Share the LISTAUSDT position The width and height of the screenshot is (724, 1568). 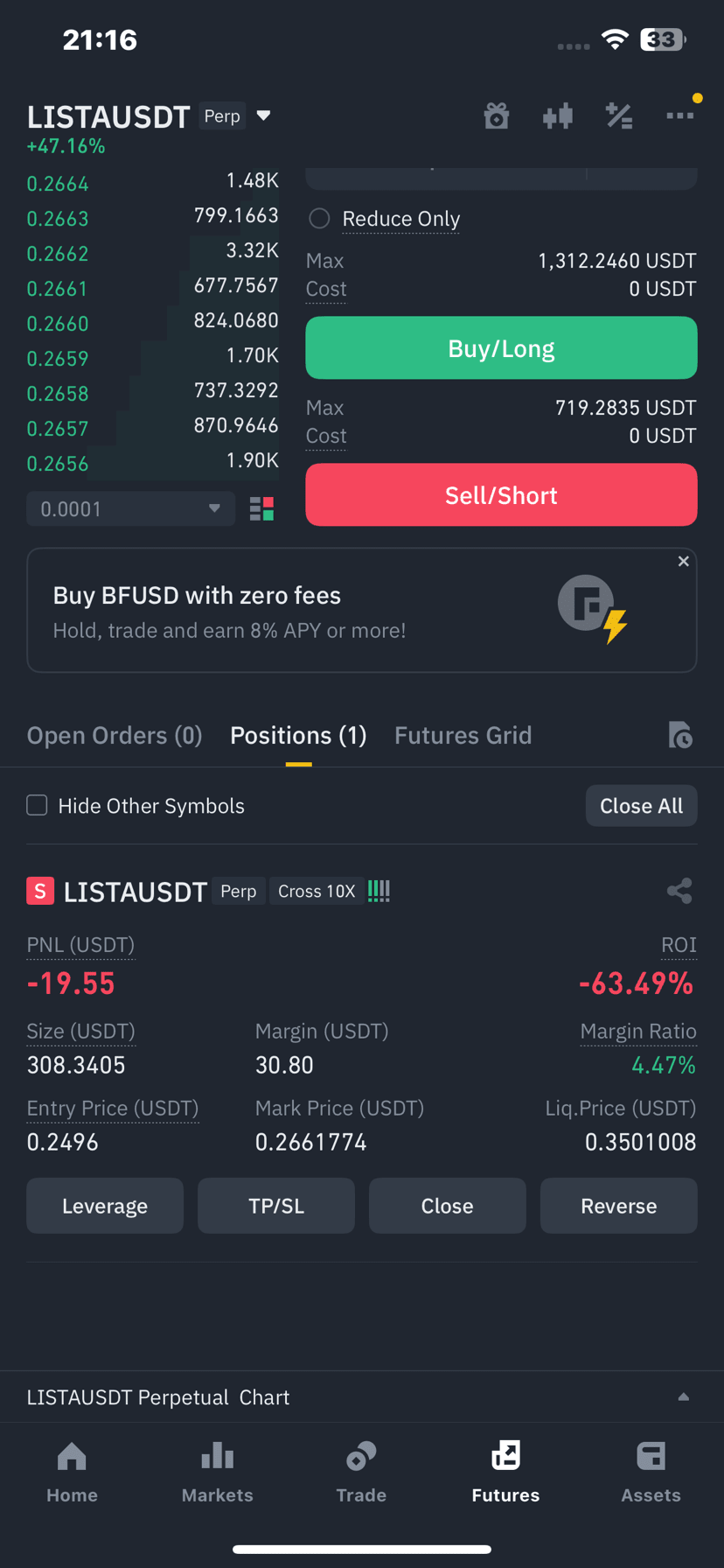point(679,891)
